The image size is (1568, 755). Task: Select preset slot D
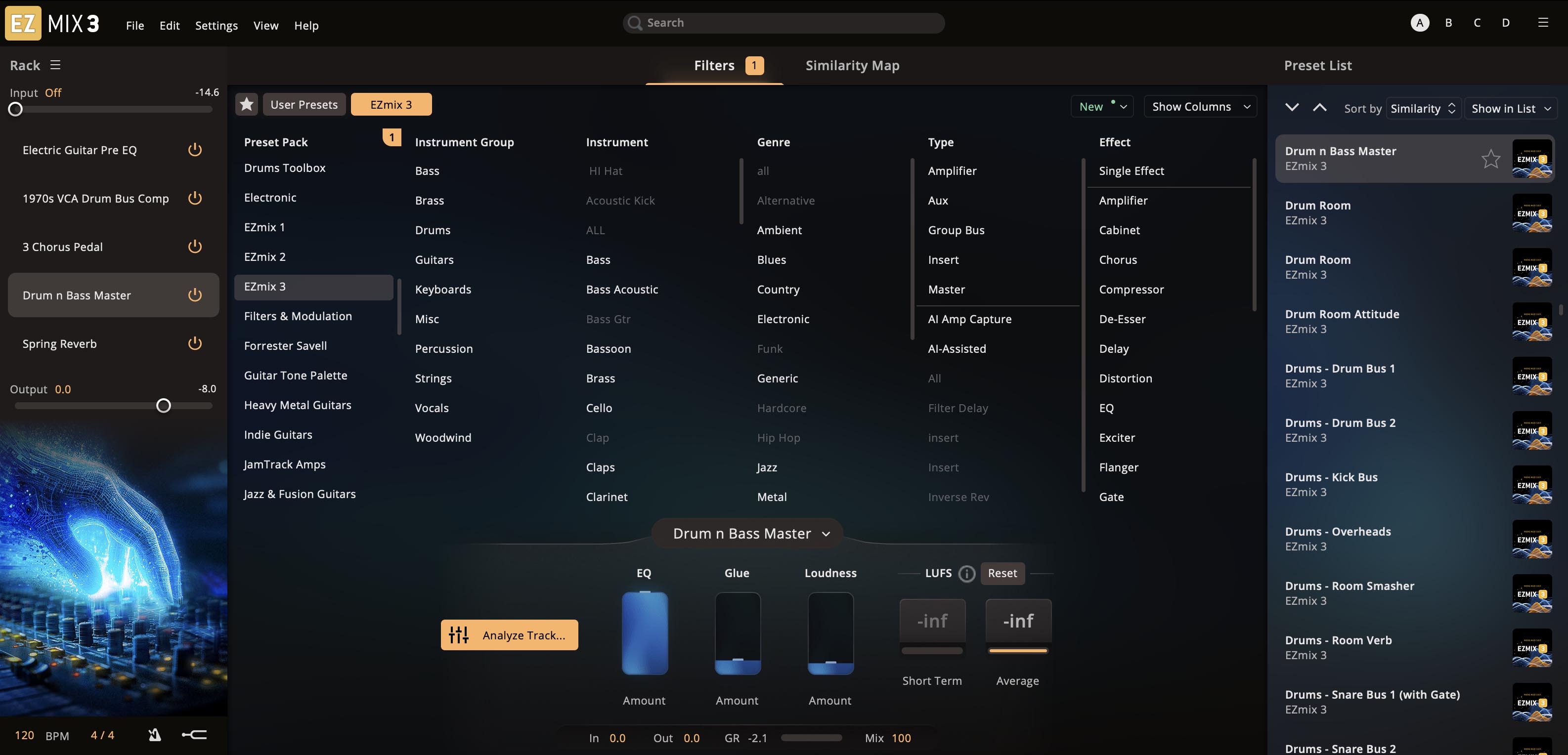point(1505,23)
